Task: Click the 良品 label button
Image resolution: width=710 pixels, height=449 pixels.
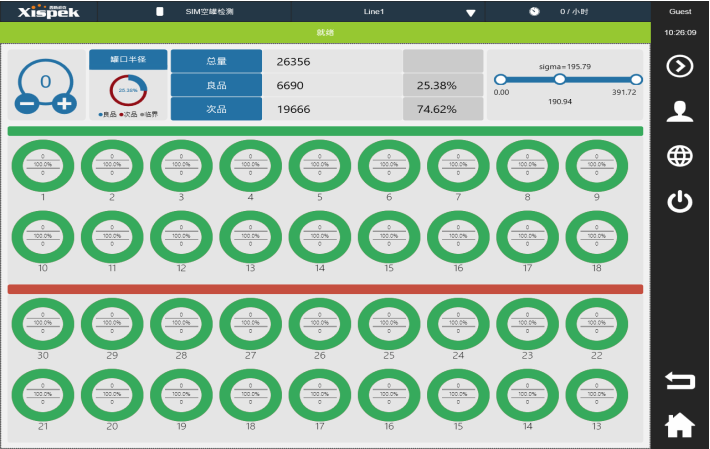Action: point(216,86)
